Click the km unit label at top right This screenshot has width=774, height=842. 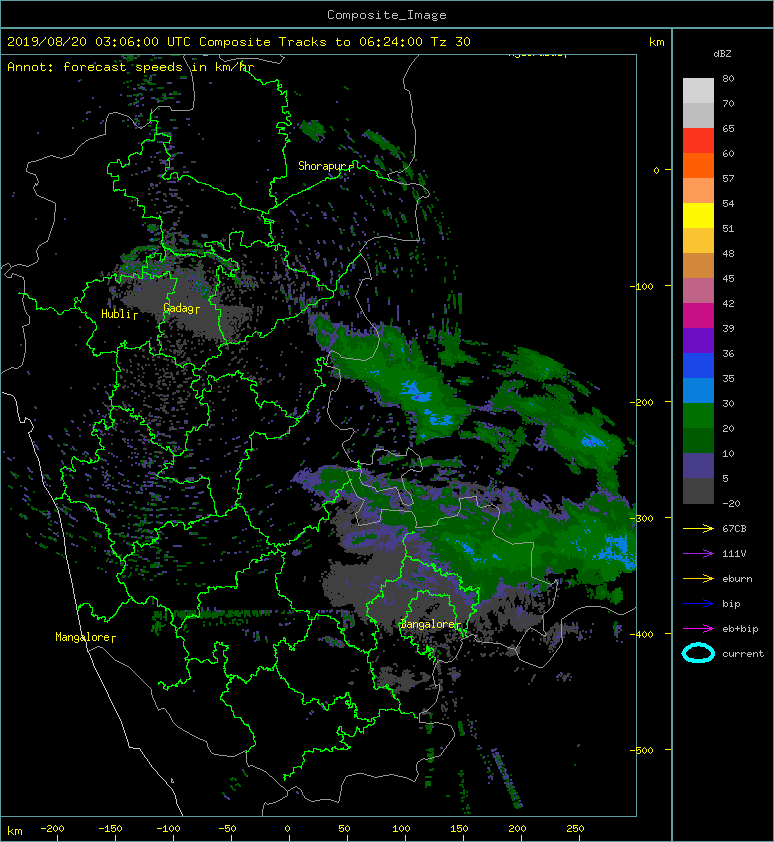pos(656,42)
